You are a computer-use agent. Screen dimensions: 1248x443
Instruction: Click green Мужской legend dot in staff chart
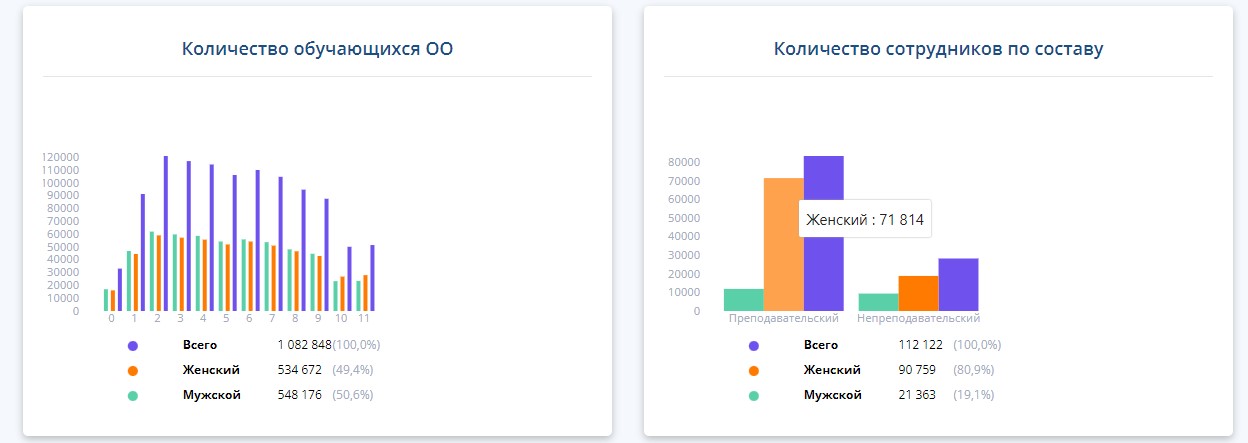coord(754,396)
